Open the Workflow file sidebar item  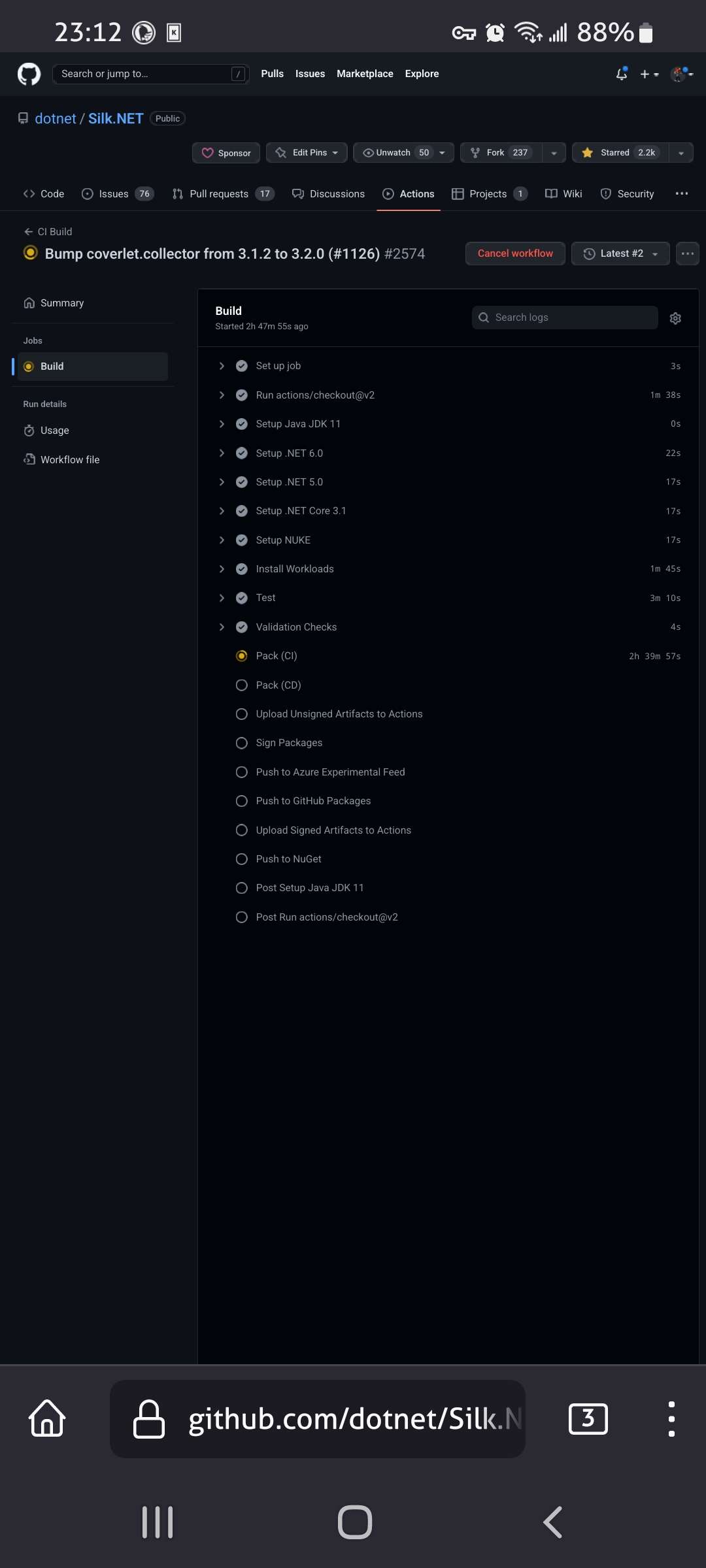click(x=70, y=460)
